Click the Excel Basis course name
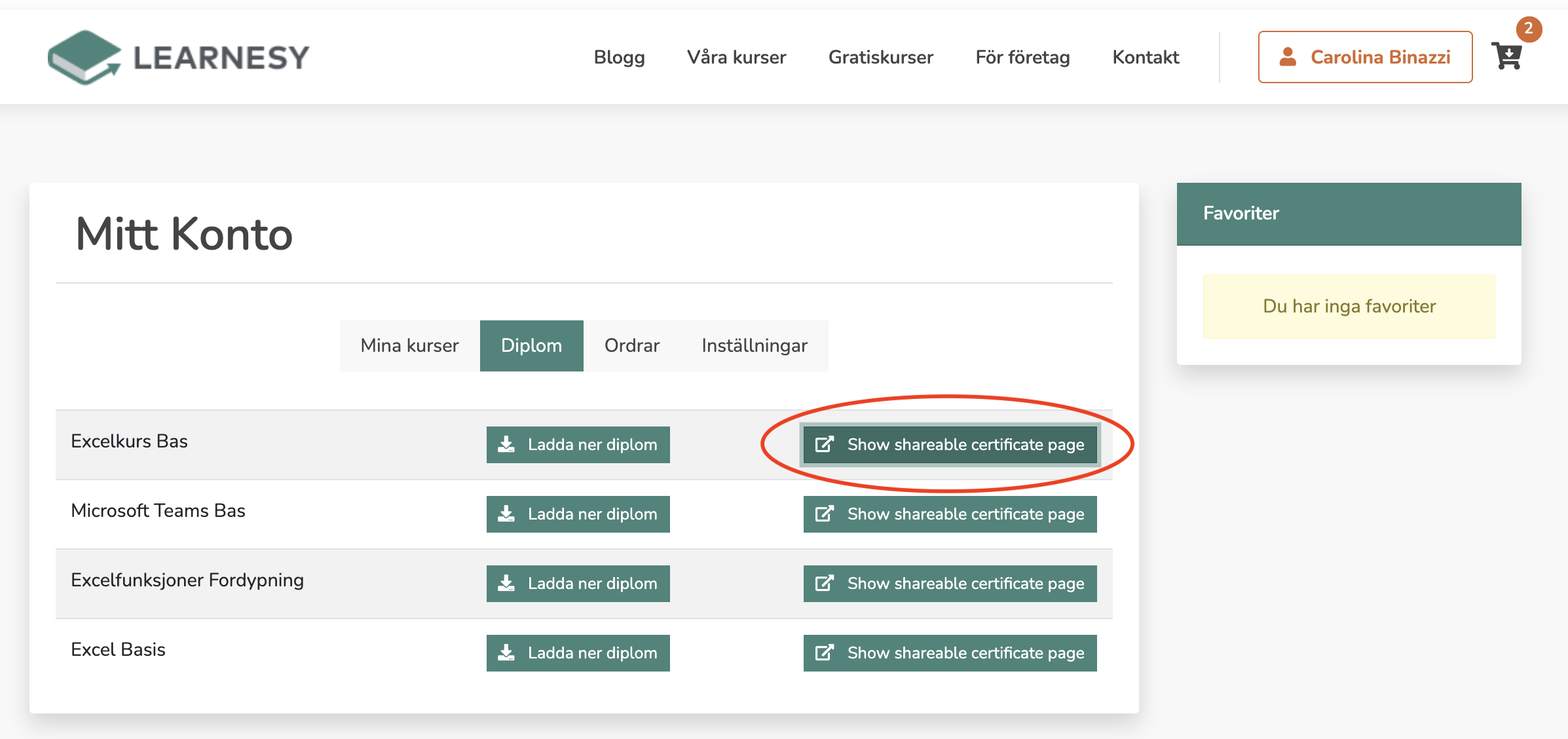The image size is (1568, 739). tap(118, 650)
